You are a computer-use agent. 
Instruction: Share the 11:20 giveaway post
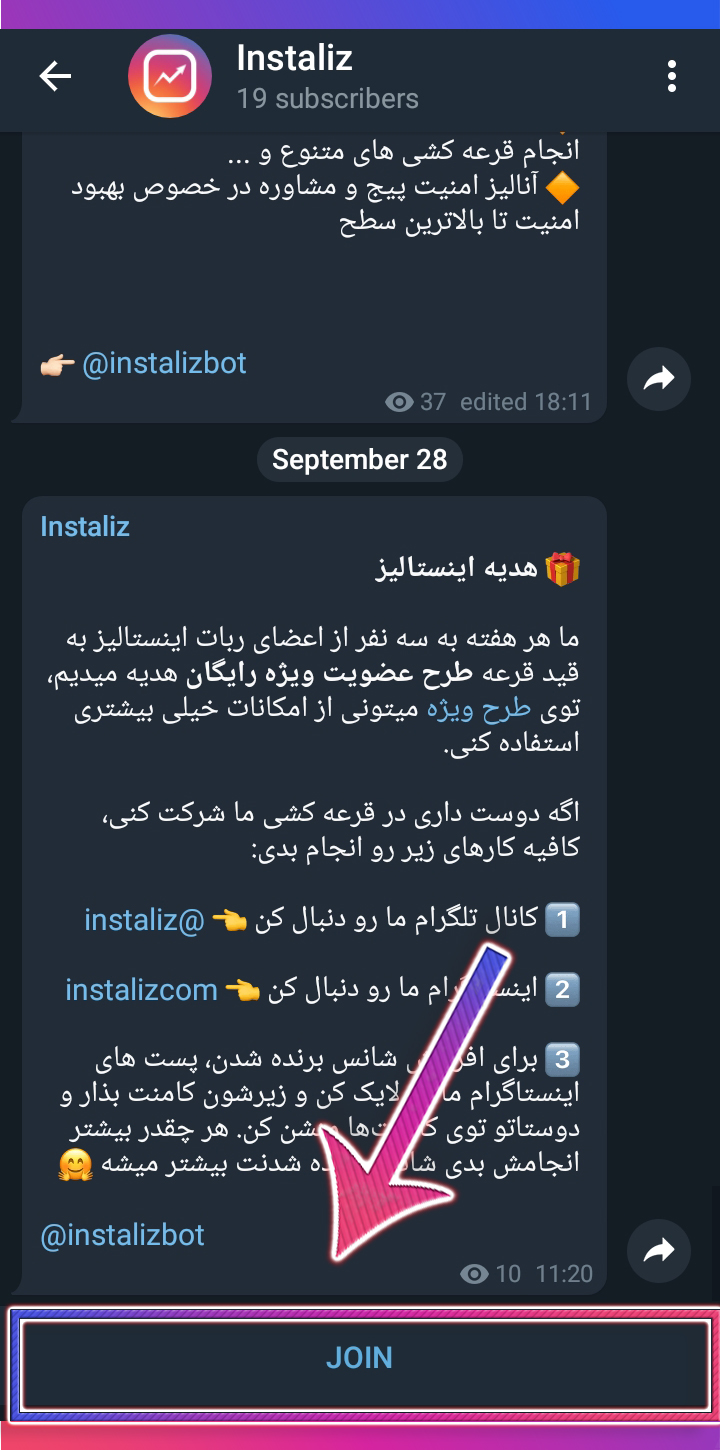[x=659, y=1250]
